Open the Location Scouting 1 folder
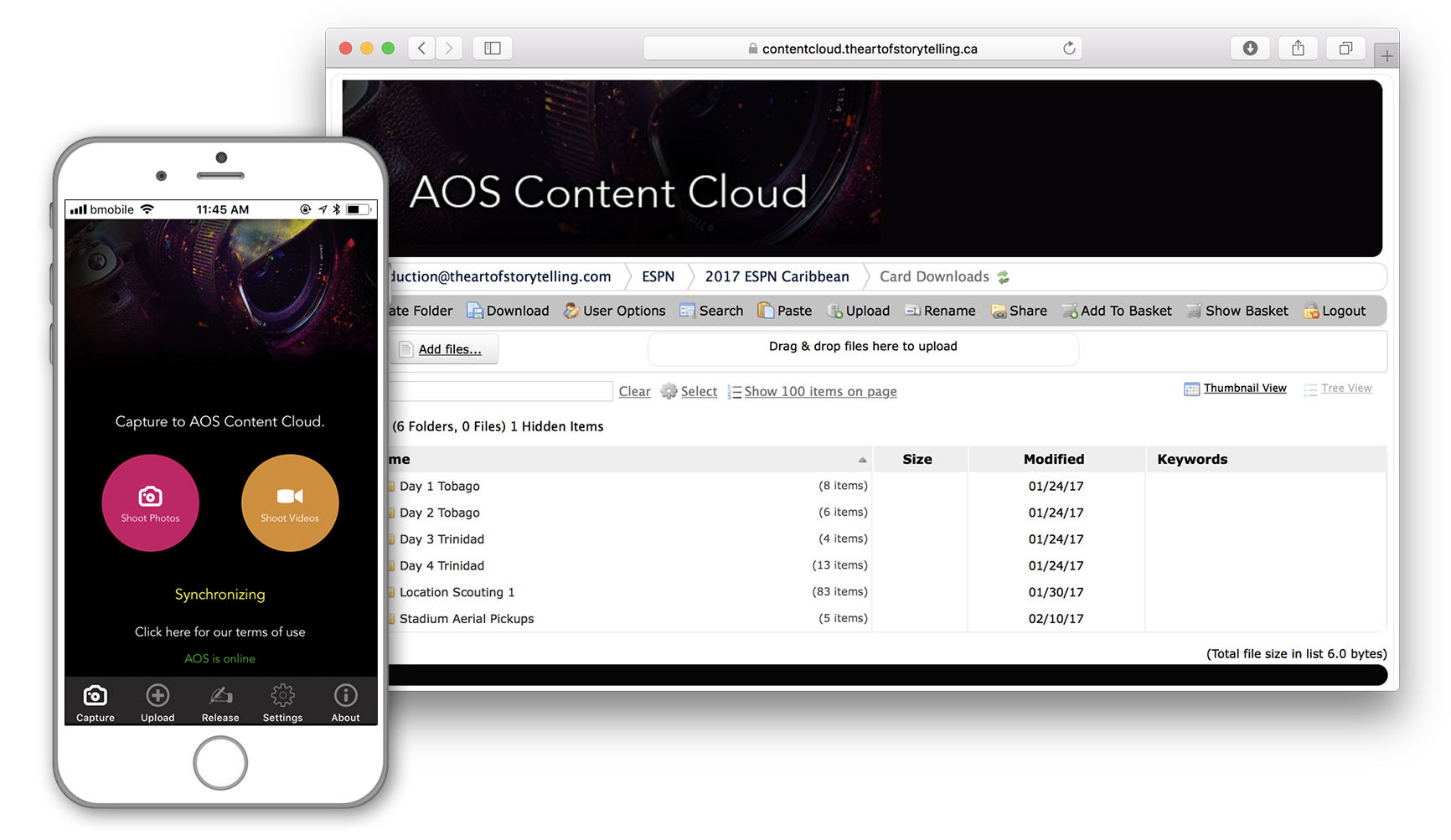Image resolution: width=1451 pixels, height=840 pixels. click(x=457, y=592)
